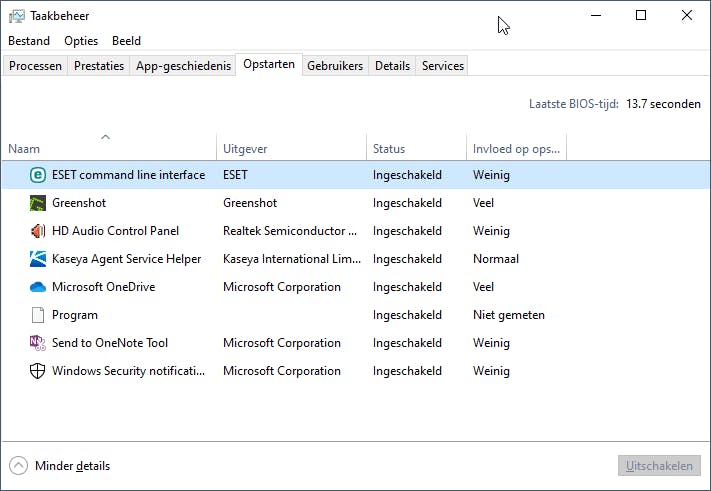Sort by Invloed op opstarten column

pyautogui.click(x=516, y=149)
